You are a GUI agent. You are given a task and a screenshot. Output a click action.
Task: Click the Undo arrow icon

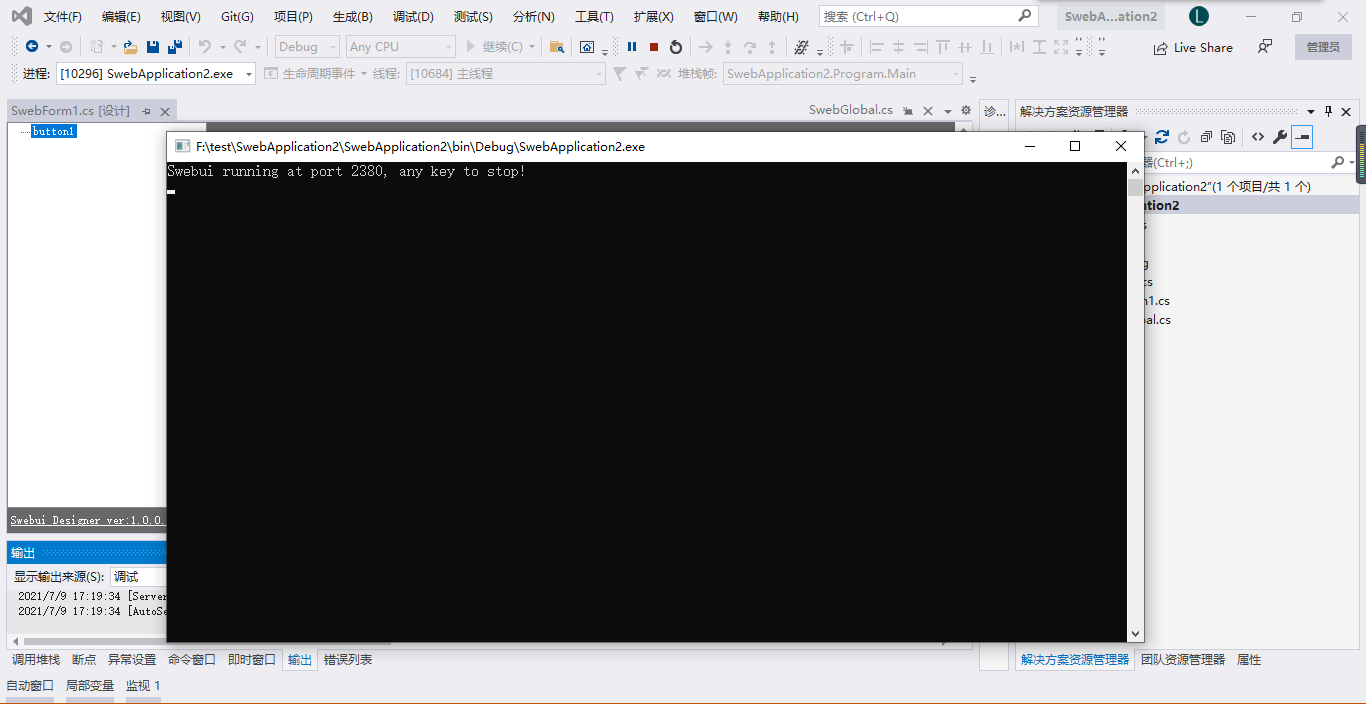click(205, 47)
